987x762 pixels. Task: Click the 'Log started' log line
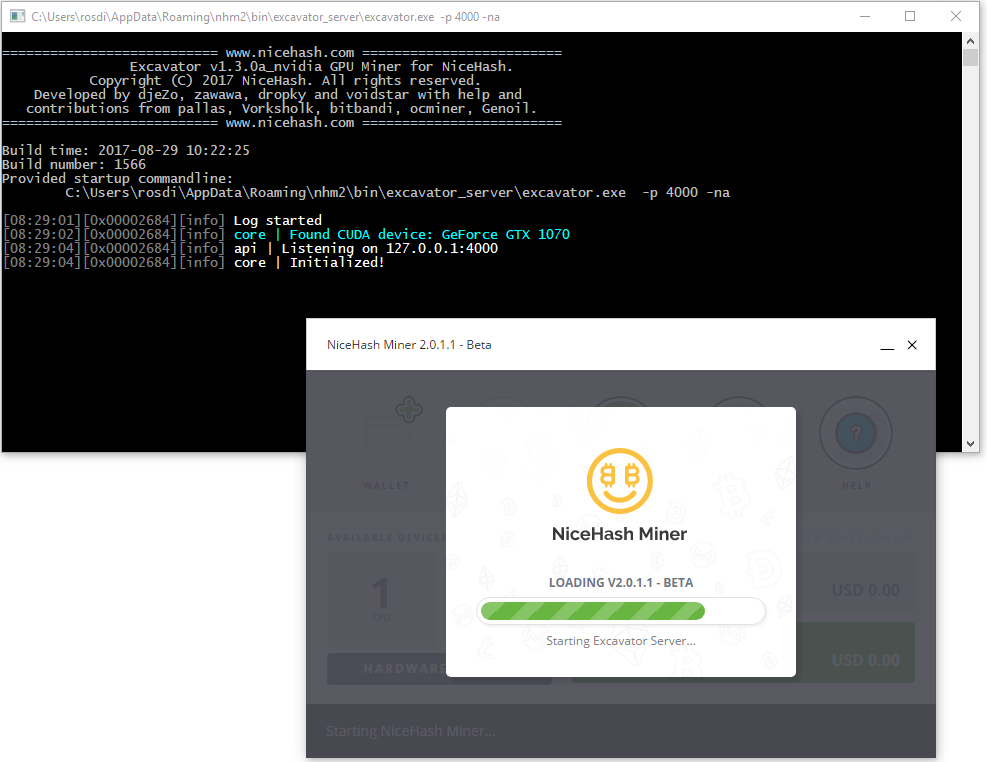[278, 220]
